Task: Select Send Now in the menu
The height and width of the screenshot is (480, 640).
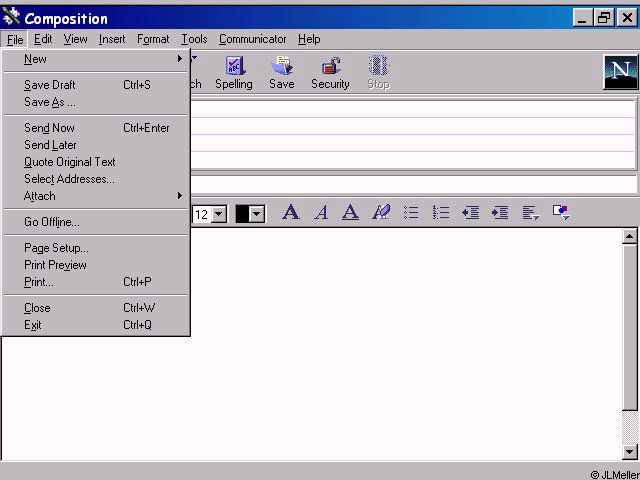Action: point(96,128)
